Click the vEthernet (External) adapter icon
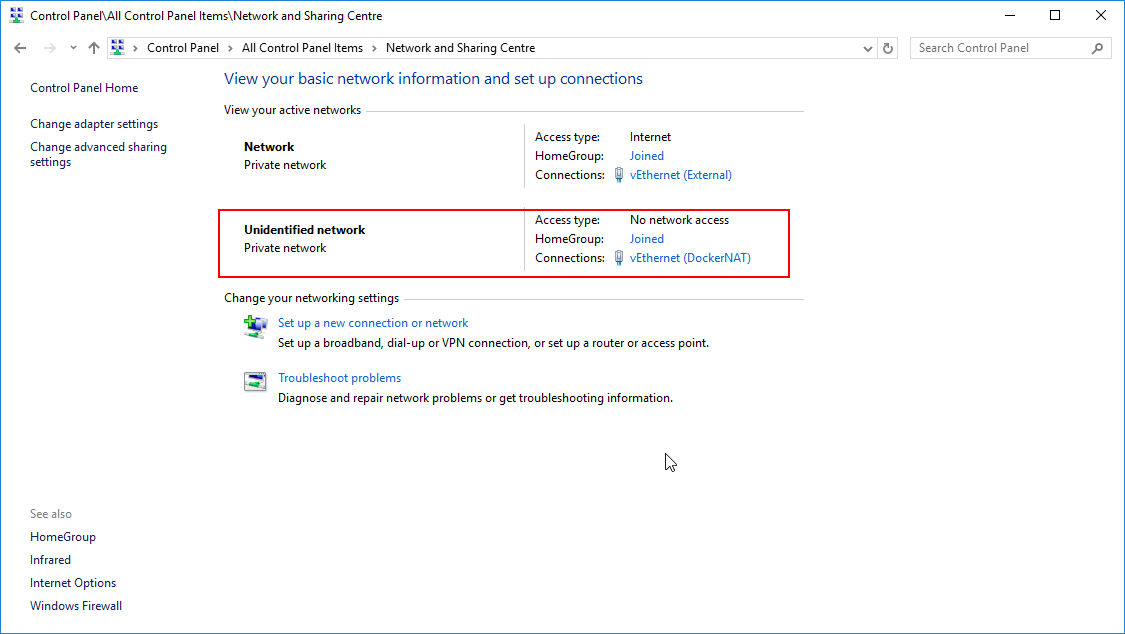Viewport: 1125px width, 634px height. click(619, 175)
